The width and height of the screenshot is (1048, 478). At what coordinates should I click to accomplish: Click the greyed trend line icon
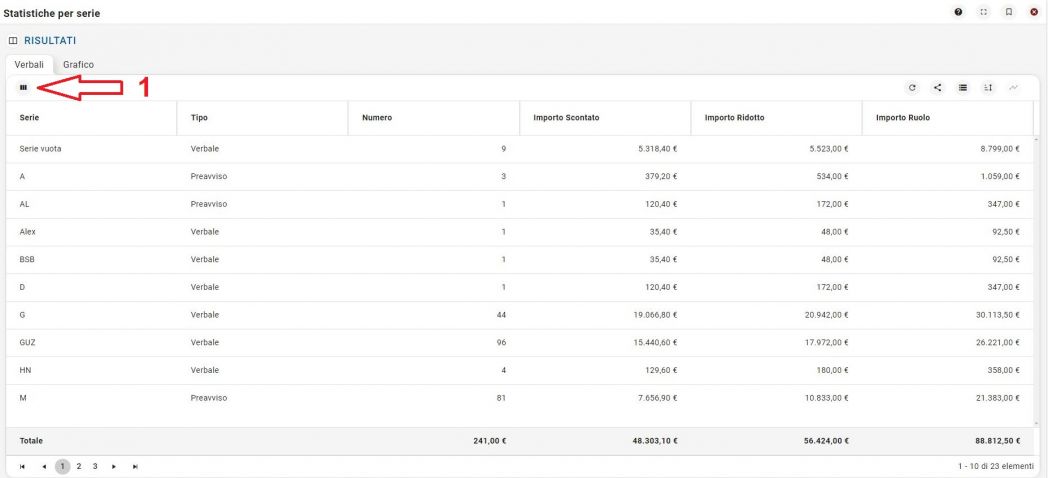(x=1013, y=88)
